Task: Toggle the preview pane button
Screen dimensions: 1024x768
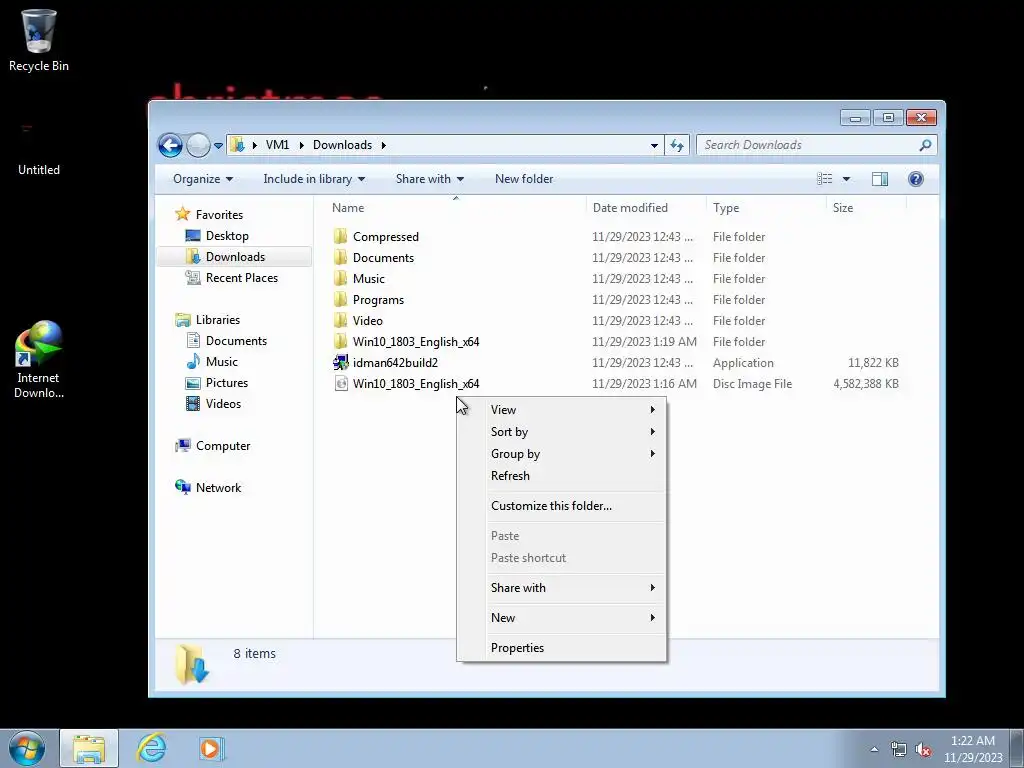Action: click(x=880, y=179)
